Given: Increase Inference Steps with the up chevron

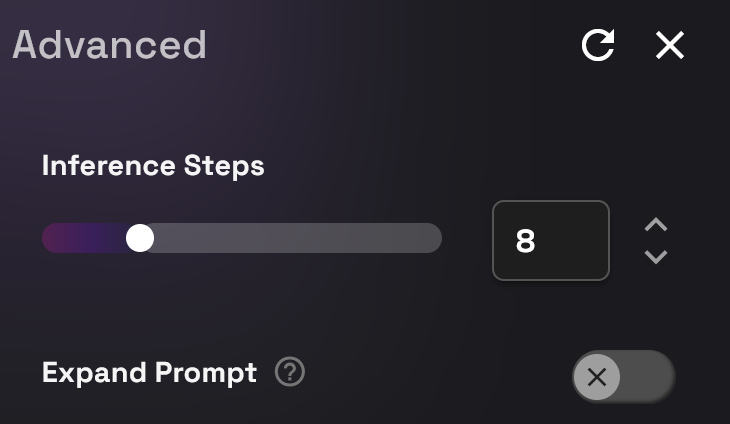Looking at the screenshot, I should coord(656,224).
